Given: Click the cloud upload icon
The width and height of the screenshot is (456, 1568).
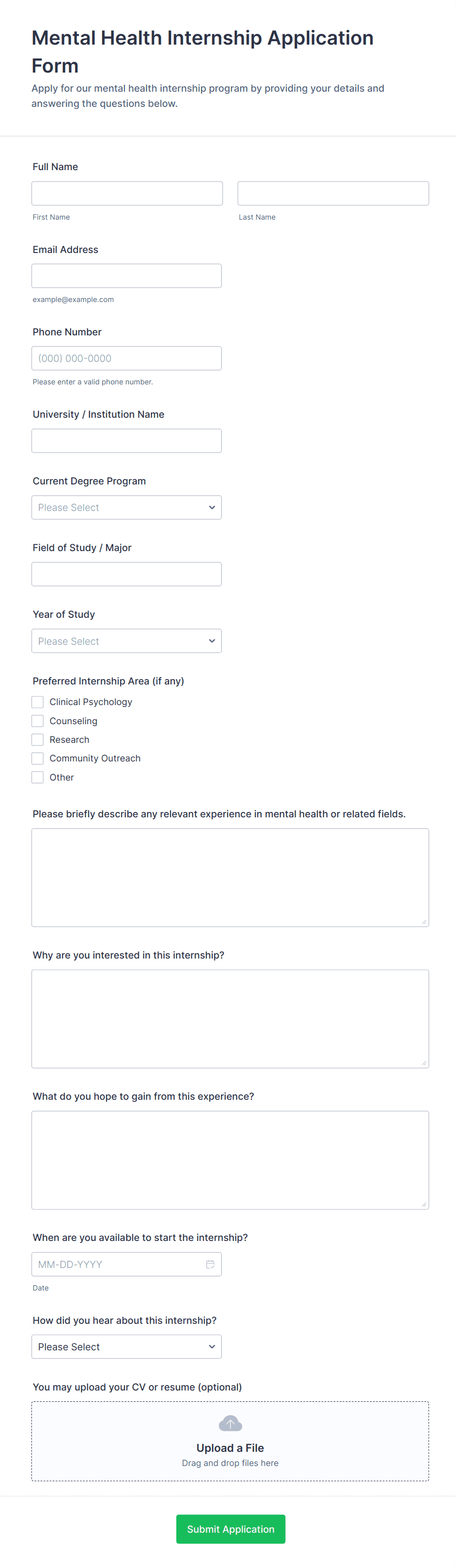Looking at the screenshot, I should tap(230, 1424).
